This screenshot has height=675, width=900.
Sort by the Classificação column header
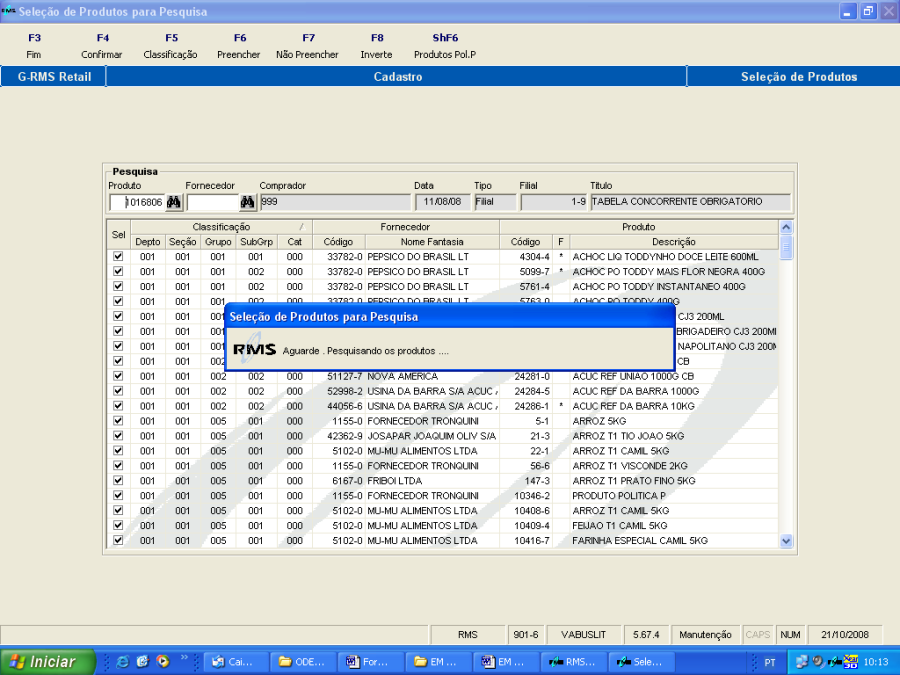point(222,227)
